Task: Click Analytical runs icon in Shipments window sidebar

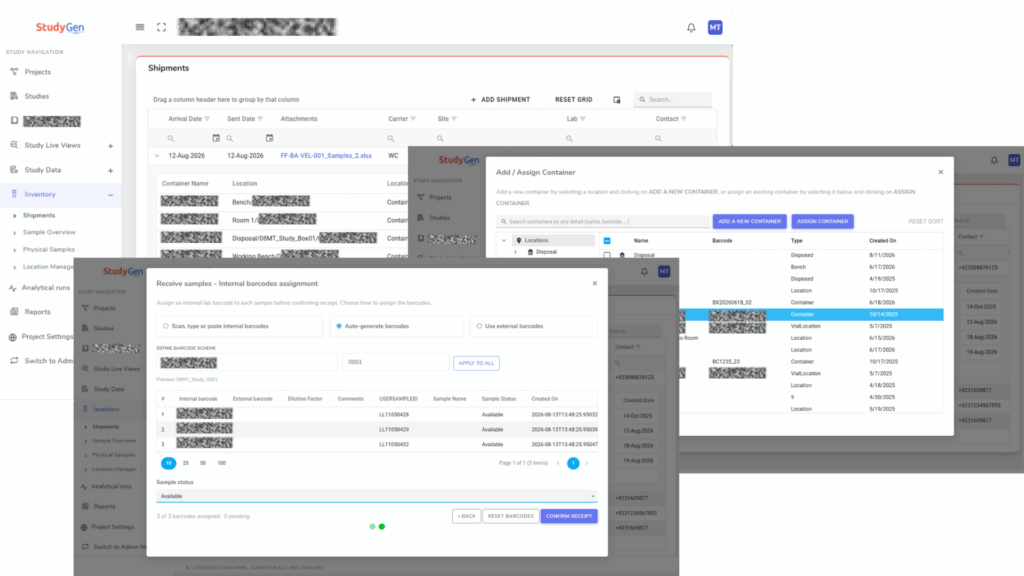Action: coord(12,288)
